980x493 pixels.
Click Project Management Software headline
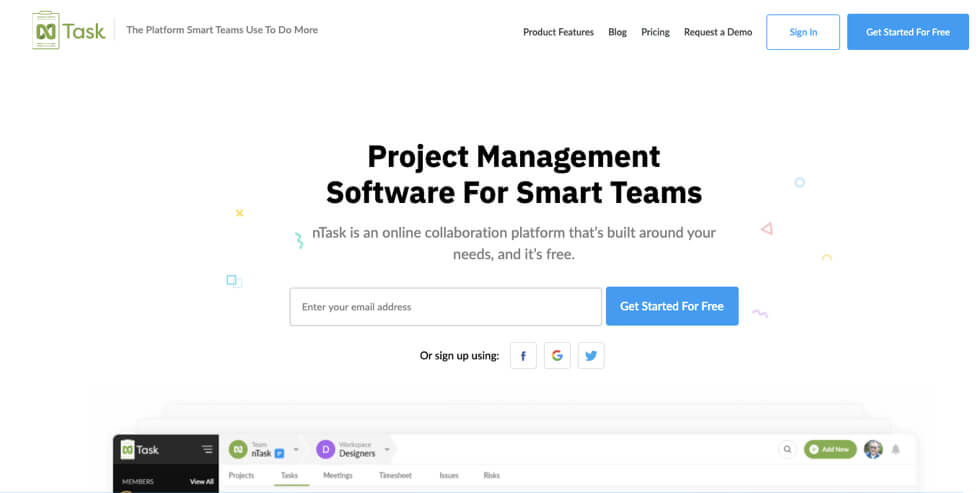[x=514, y=174]
